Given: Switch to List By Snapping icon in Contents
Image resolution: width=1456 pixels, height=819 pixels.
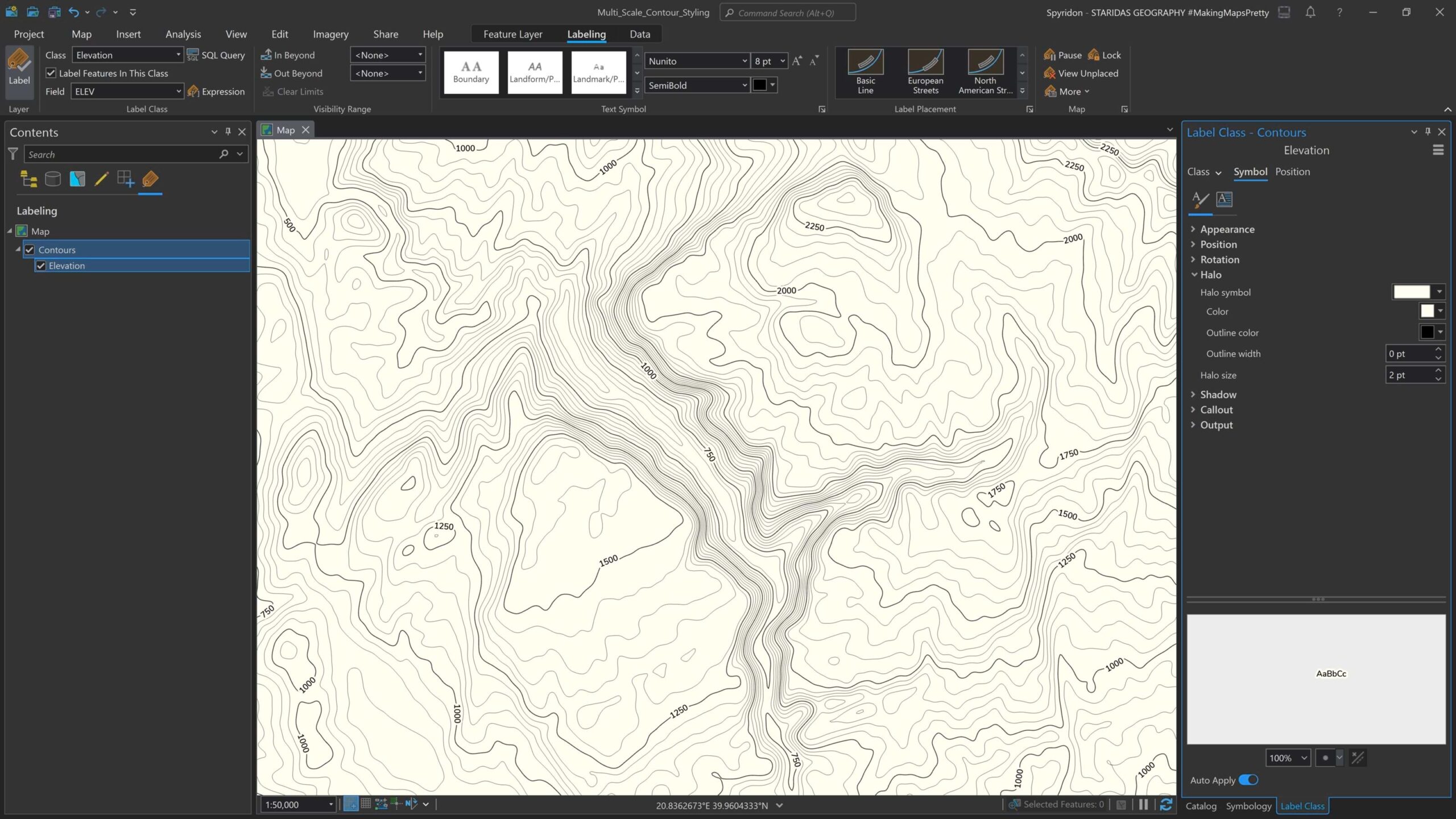Looking at the screenshot, I should point(125,179).
